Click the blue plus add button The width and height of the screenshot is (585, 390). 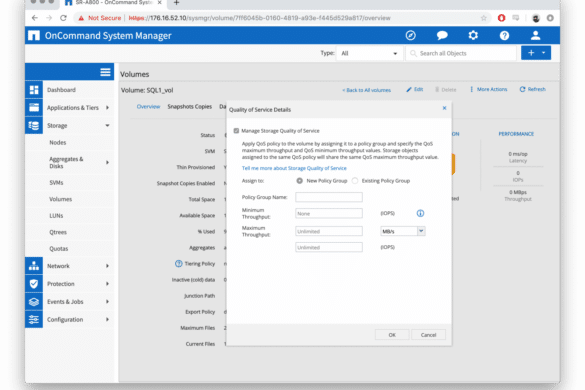(x=531, y=53)
